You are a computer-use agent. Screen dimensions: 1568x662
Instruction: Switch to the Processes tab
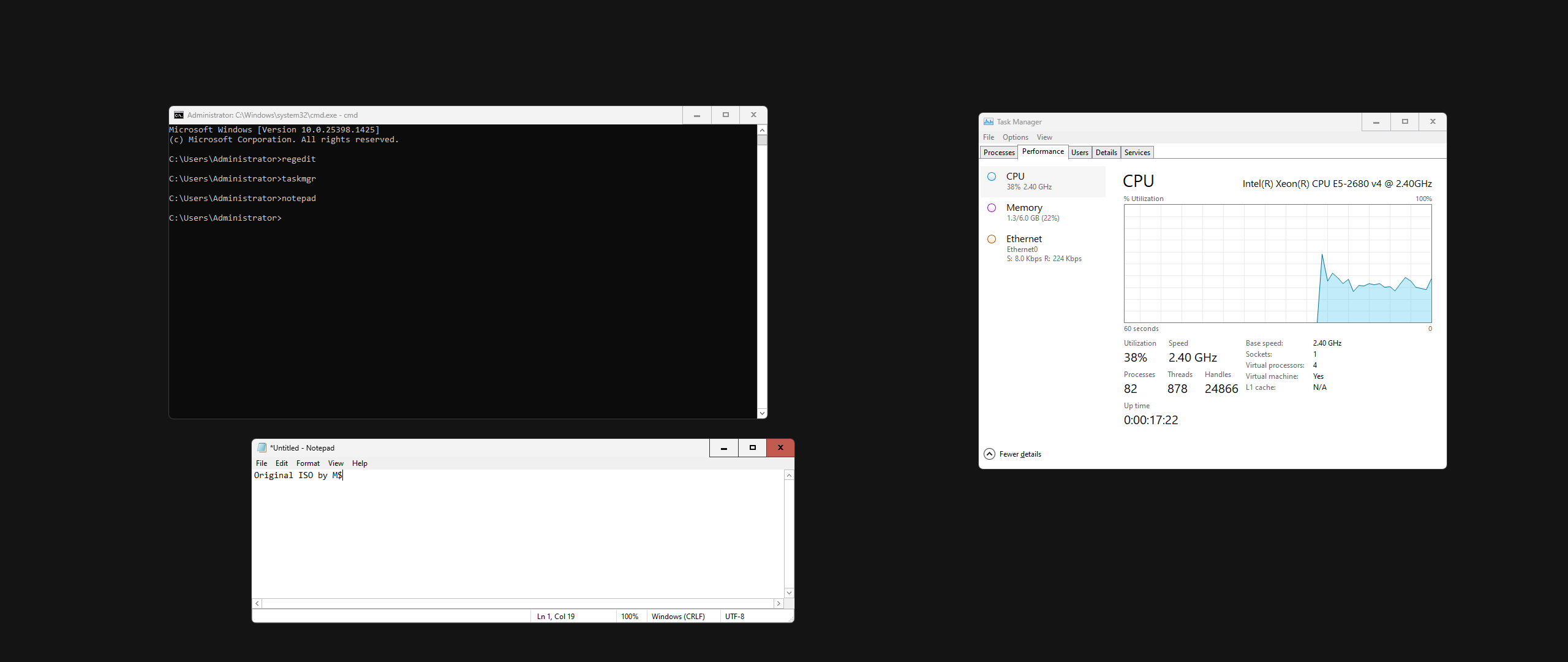point(999,153)
